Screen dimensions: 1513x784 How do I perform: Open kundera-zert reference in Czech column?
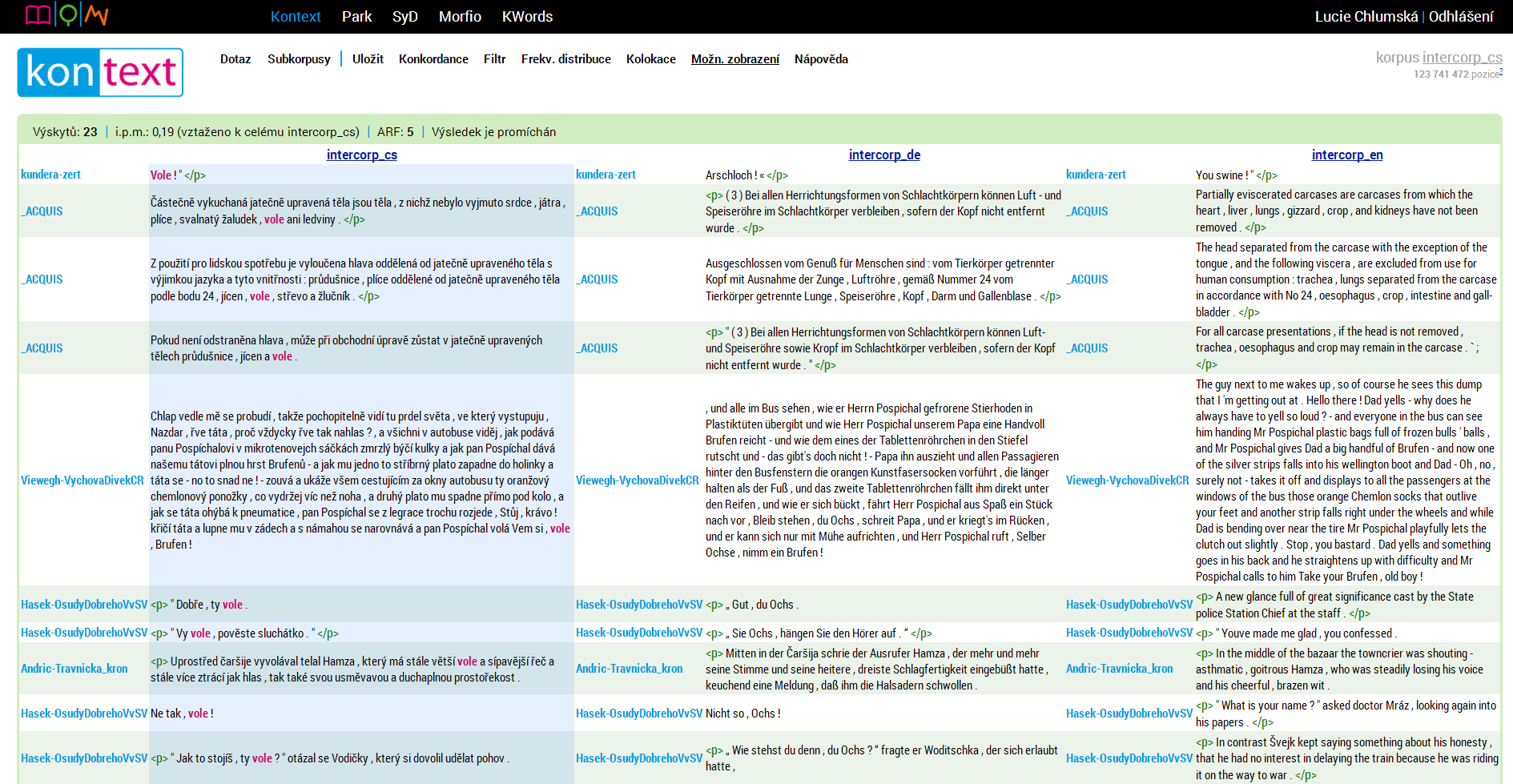(51, 175)
